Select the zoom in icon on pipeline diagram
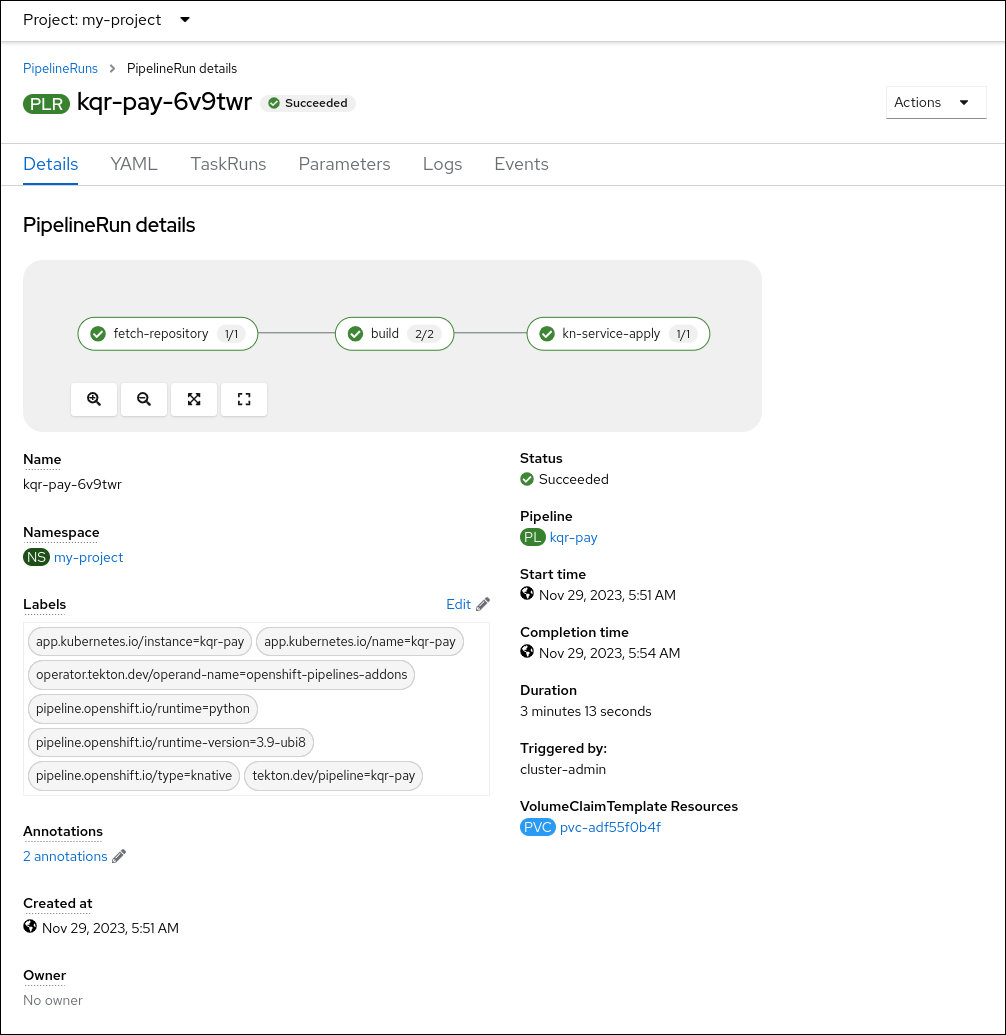1006x1035 pixels. tap(93, 399)
